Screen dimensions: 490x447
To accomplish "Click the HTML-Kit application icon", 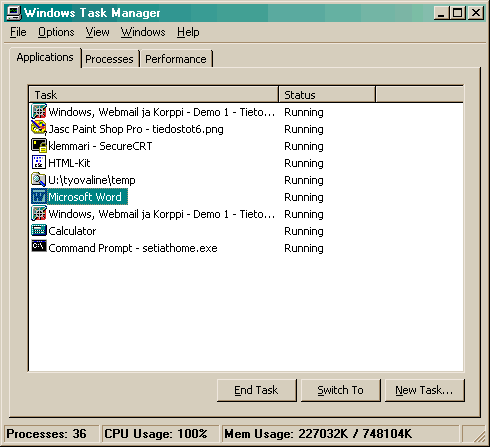I will [x=39, y=162].
